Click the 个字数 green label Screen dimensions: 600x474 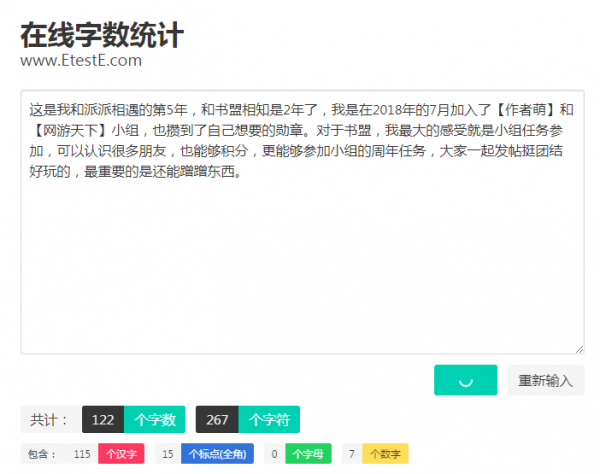tap(155, 419)
